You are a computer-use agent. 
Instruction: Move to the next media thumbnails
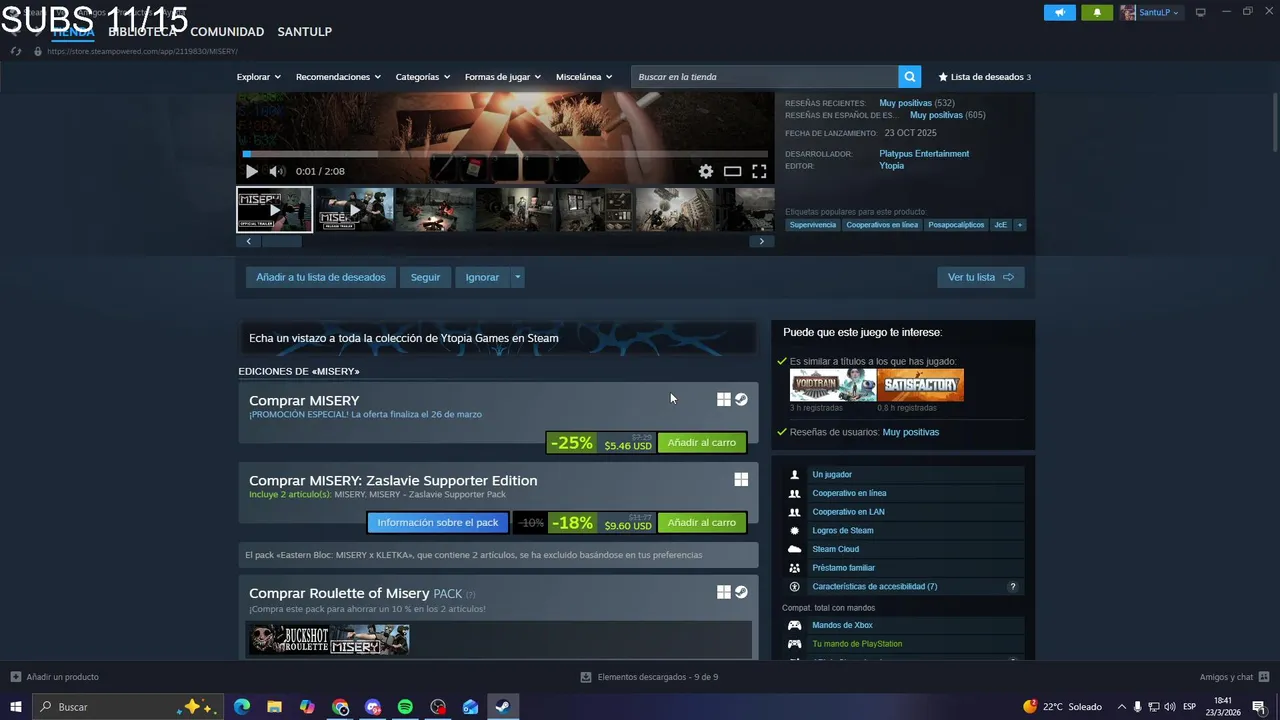coord(761,241)
